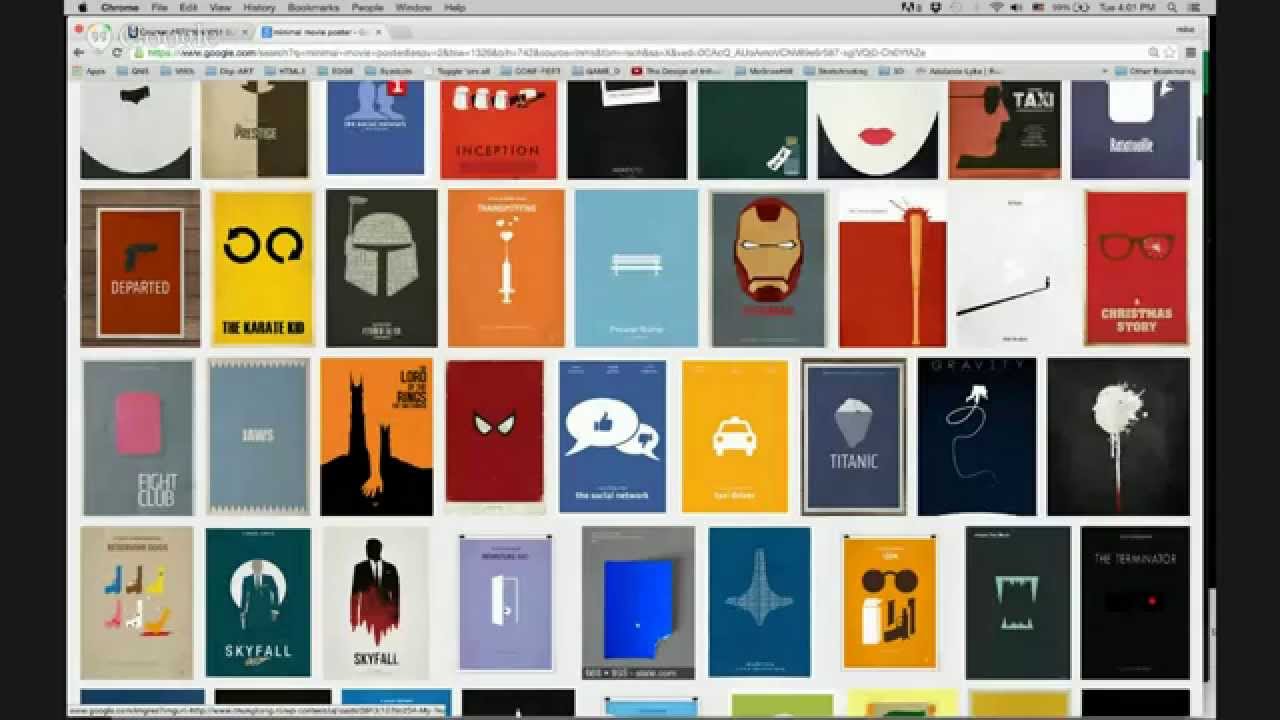The height and width of the screenshot is (720, 1280).
Task: Open the Jaws gray poster
Action: (258, 437)
